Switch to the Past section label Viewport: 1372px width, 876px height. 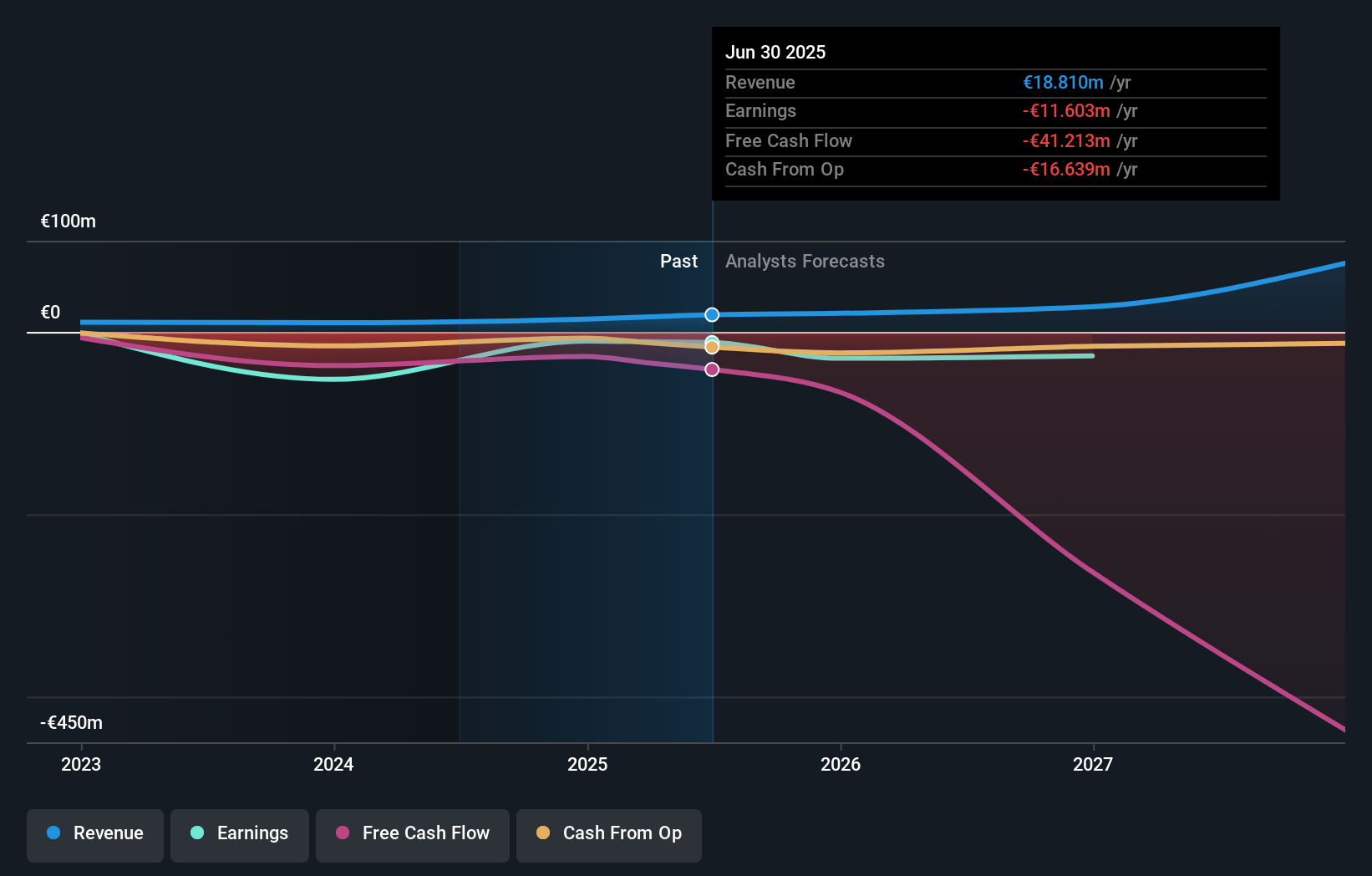[678, 262]
